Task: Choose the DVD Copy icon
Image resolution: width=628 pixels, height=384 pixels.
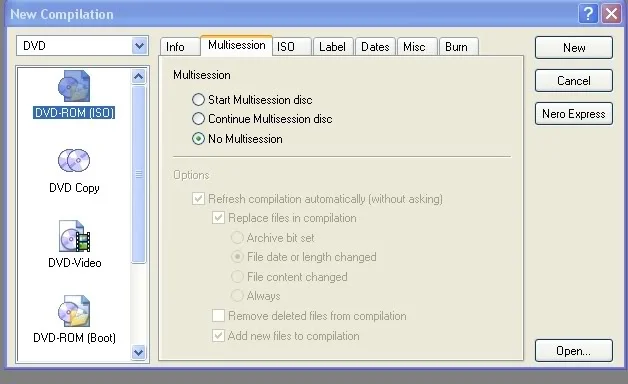Action: [x=74, y=160]
